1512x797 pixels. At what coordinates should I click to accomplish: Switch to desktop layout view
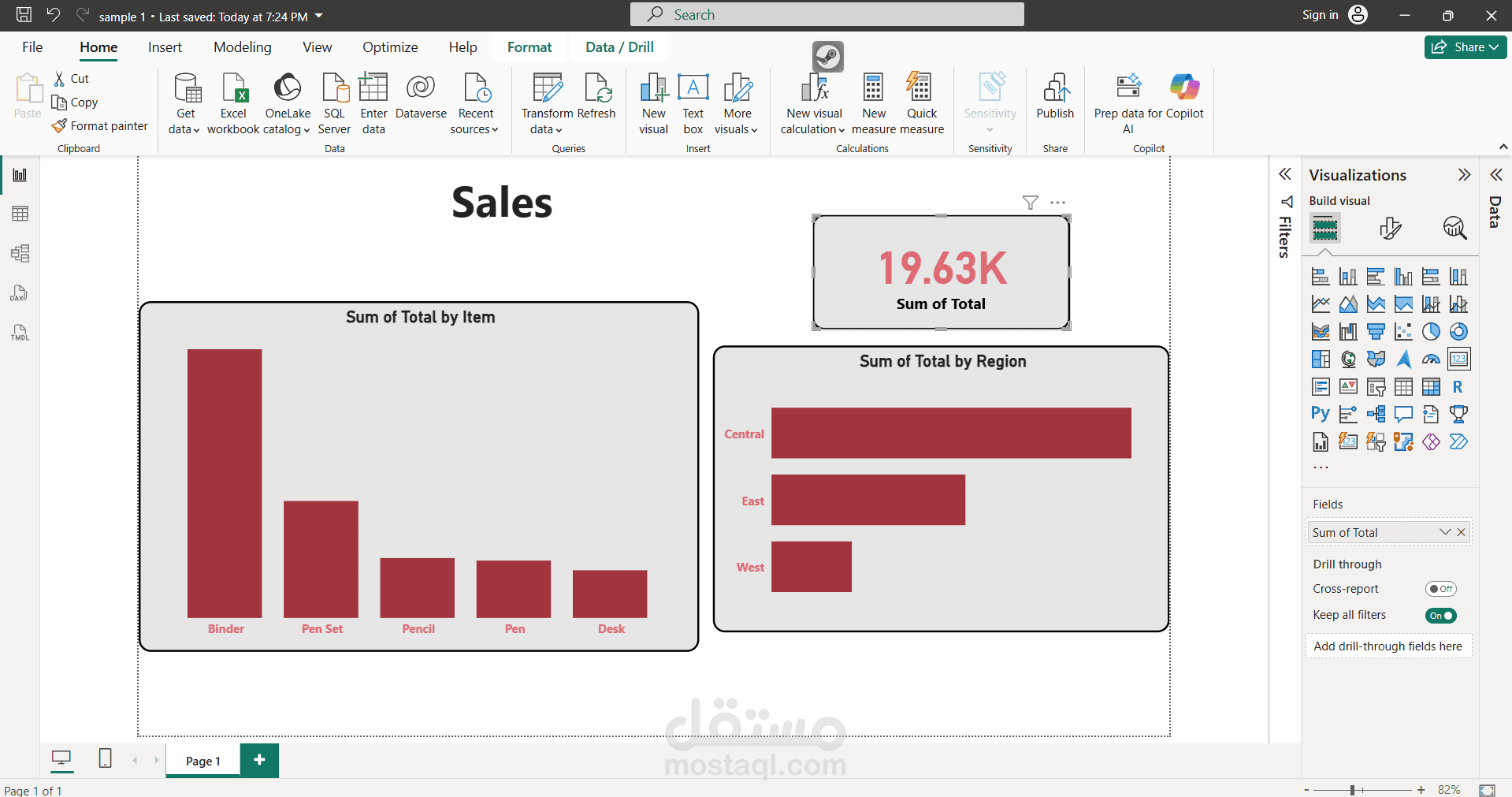tap(61, 759)
